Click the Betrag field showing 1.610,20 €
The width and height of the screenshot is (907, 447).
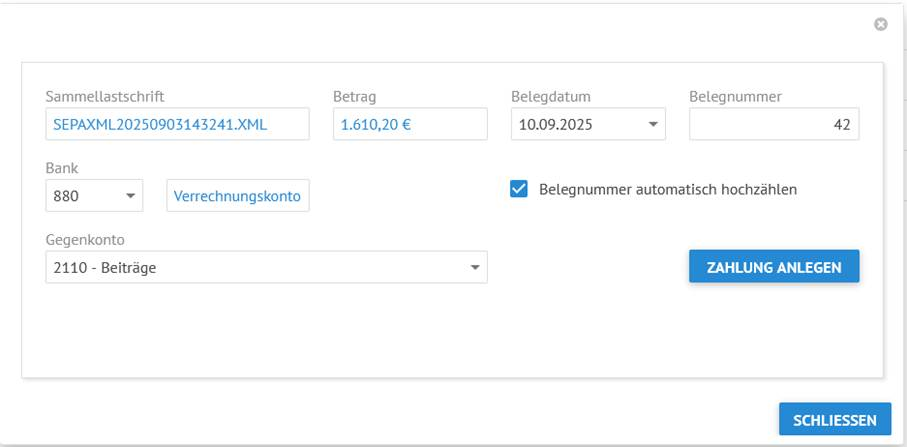pyautogui.click(x=410, y=125)
